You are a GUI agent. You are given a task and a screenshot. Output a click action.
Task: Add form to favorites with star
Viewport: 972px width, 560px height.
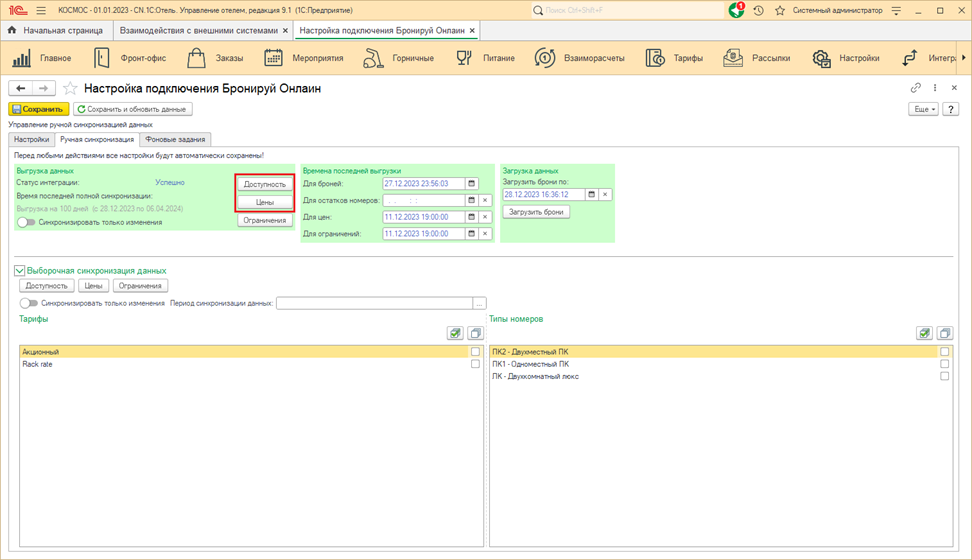pyautogui.click(x=70, y=89)
